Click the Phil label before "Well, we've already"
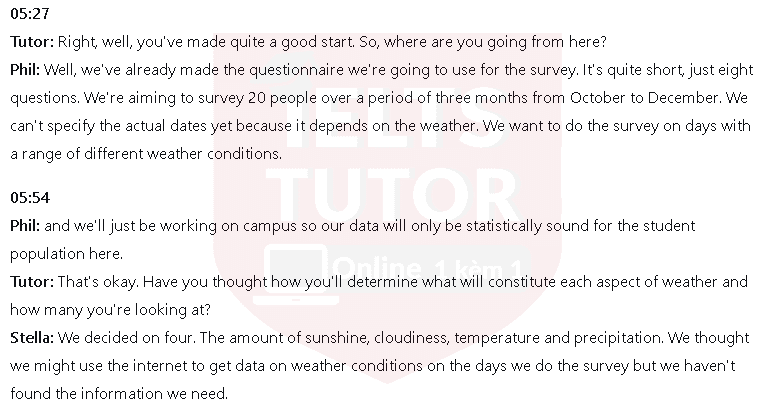Screen dimensions: 775x412 [24, 71]
